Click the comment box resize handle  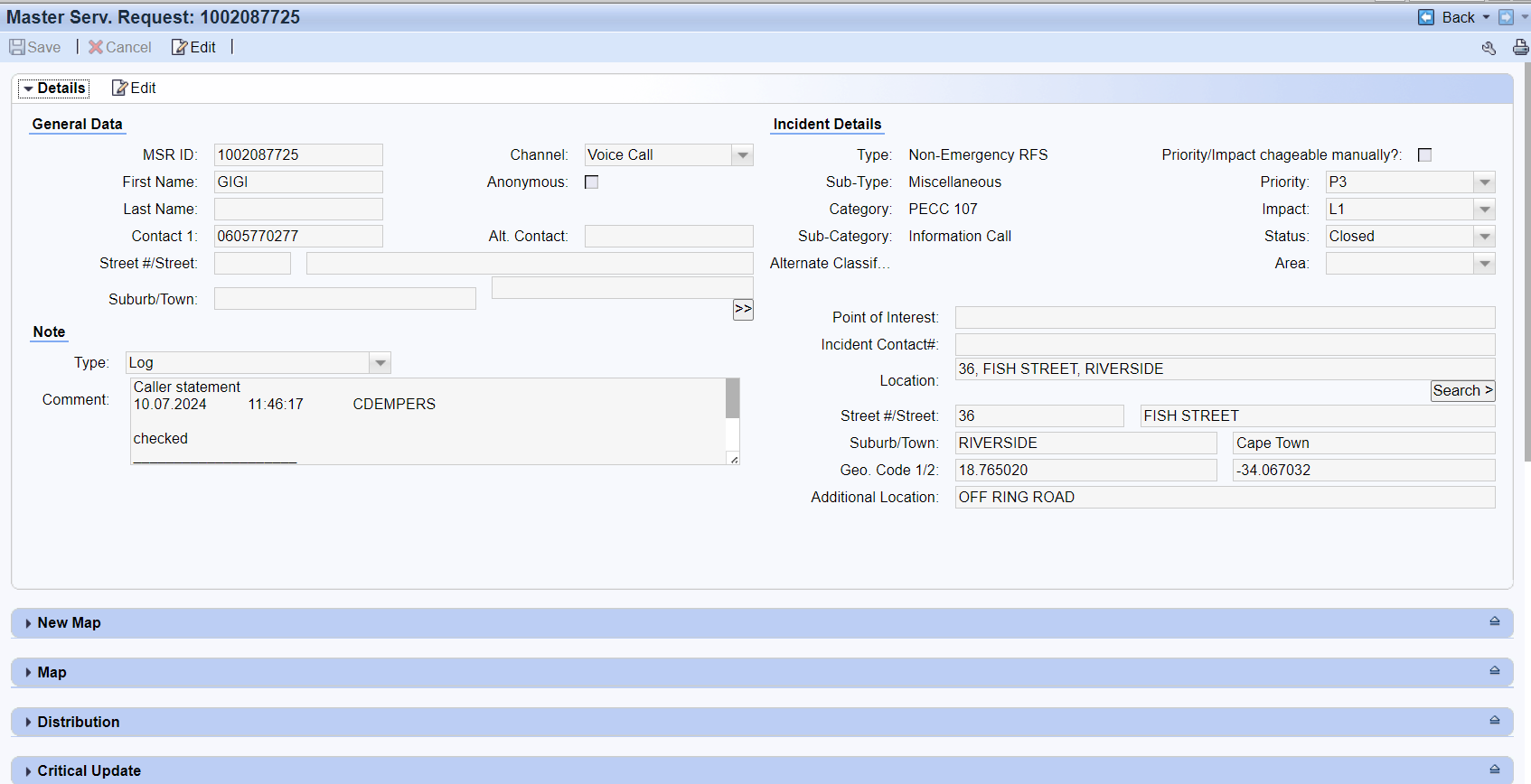pos(734,459)
